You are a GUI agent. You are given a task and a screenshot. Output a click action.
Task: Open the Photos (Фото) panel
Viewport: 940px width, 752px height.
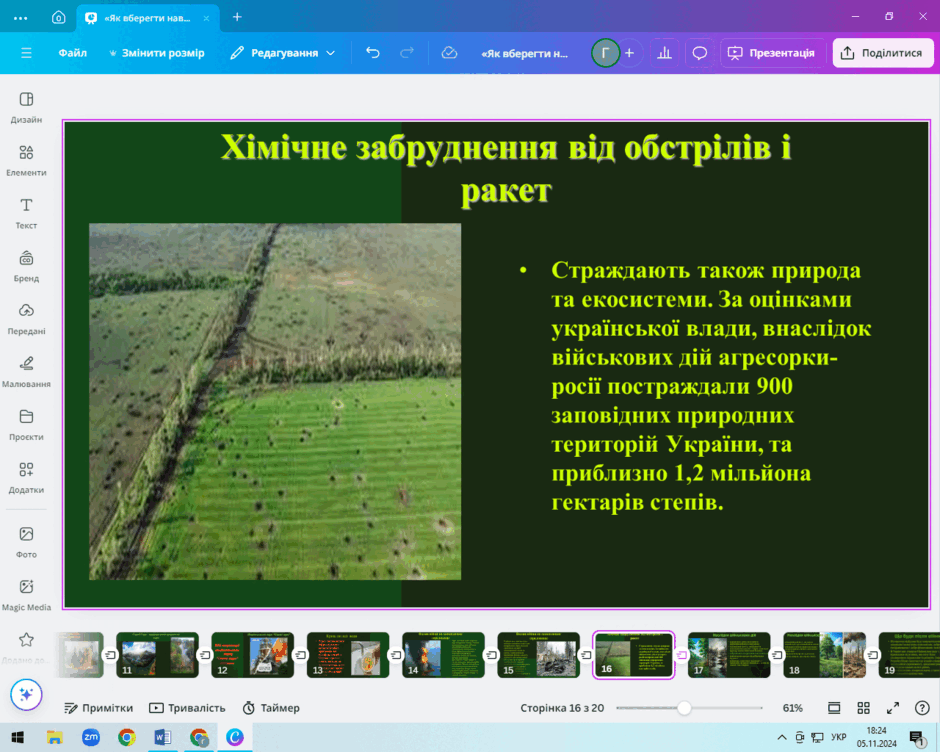coord(26,542)
